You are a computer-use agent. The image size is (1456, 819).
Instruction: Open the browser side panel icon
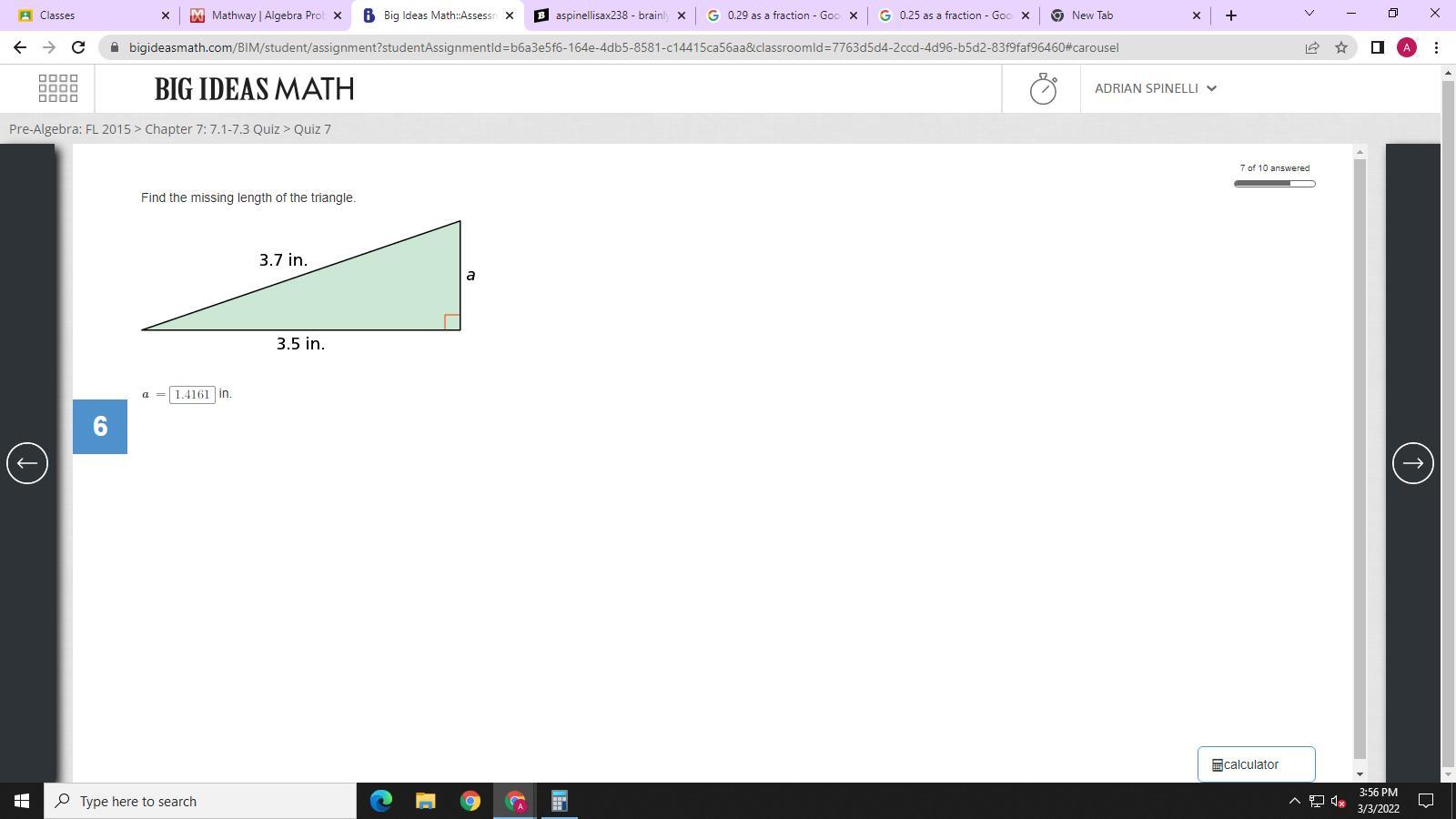coord(1378,47)
